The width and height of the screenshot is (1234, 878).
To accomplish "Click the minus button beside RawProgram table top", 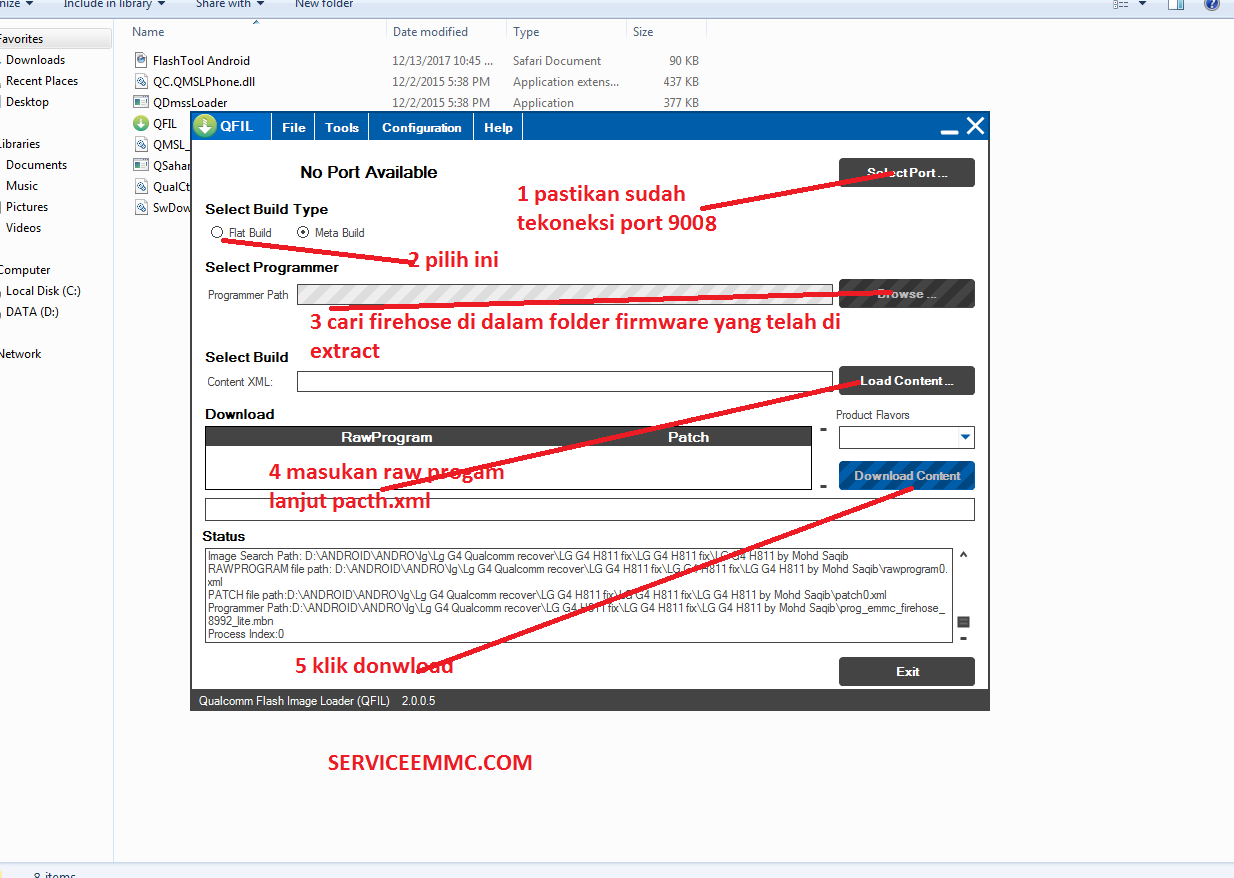I will [x=823, y=430].
